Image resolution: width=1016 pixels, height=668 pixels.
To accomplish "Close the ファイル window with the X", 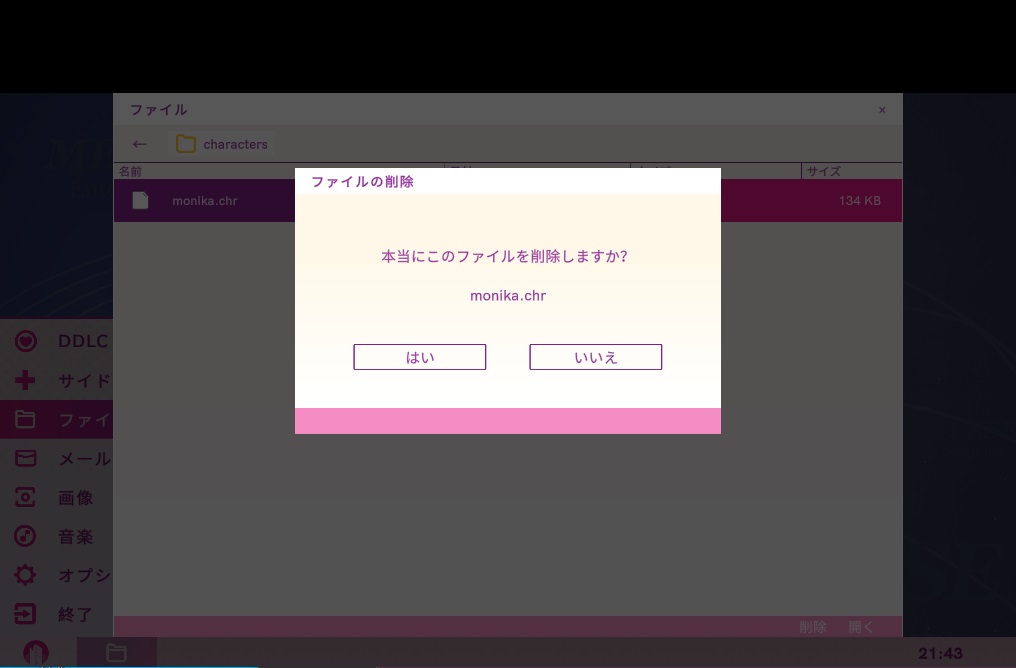I will click(x=882, y=110).
